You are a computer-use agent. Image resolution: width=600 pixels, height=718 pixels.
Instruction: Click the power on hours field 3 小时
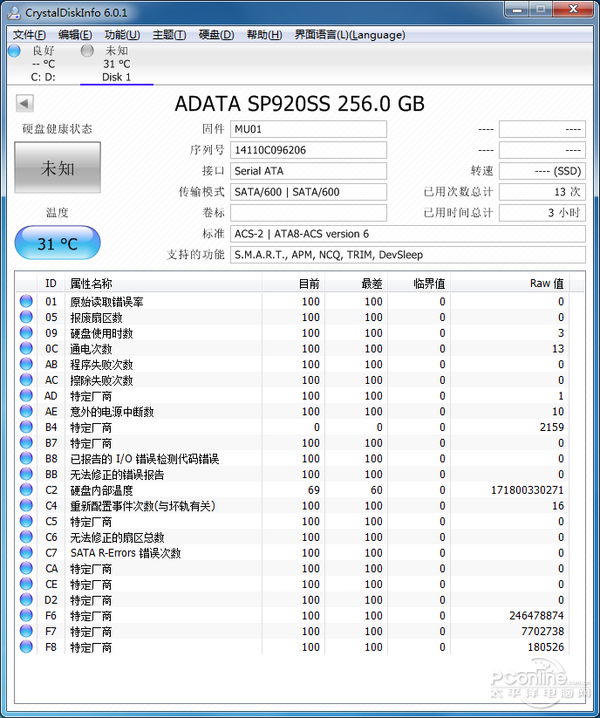(542, 213)
